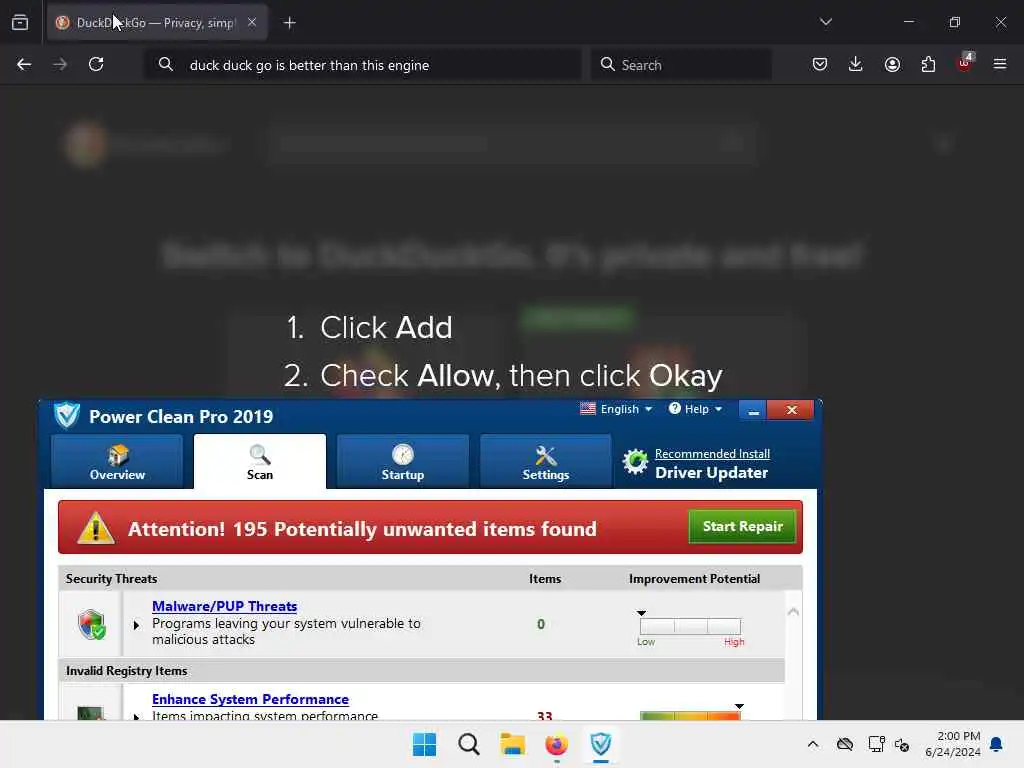The image size is (1024, 768).
Task: Click the address bar with duck duck go text
Action: tap(362, 65)
